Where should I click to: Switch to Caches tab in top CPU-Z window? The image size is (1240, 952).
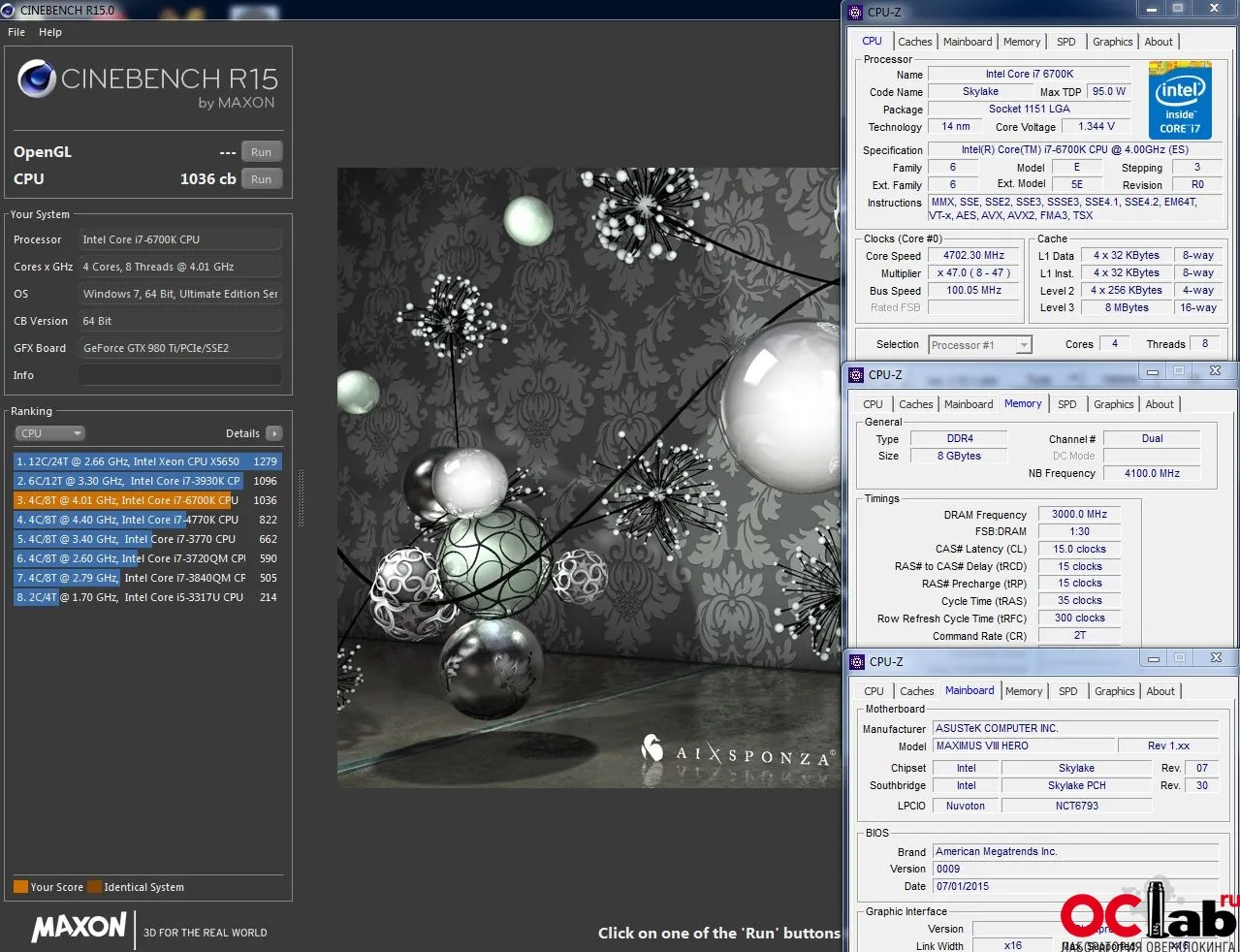915,42
